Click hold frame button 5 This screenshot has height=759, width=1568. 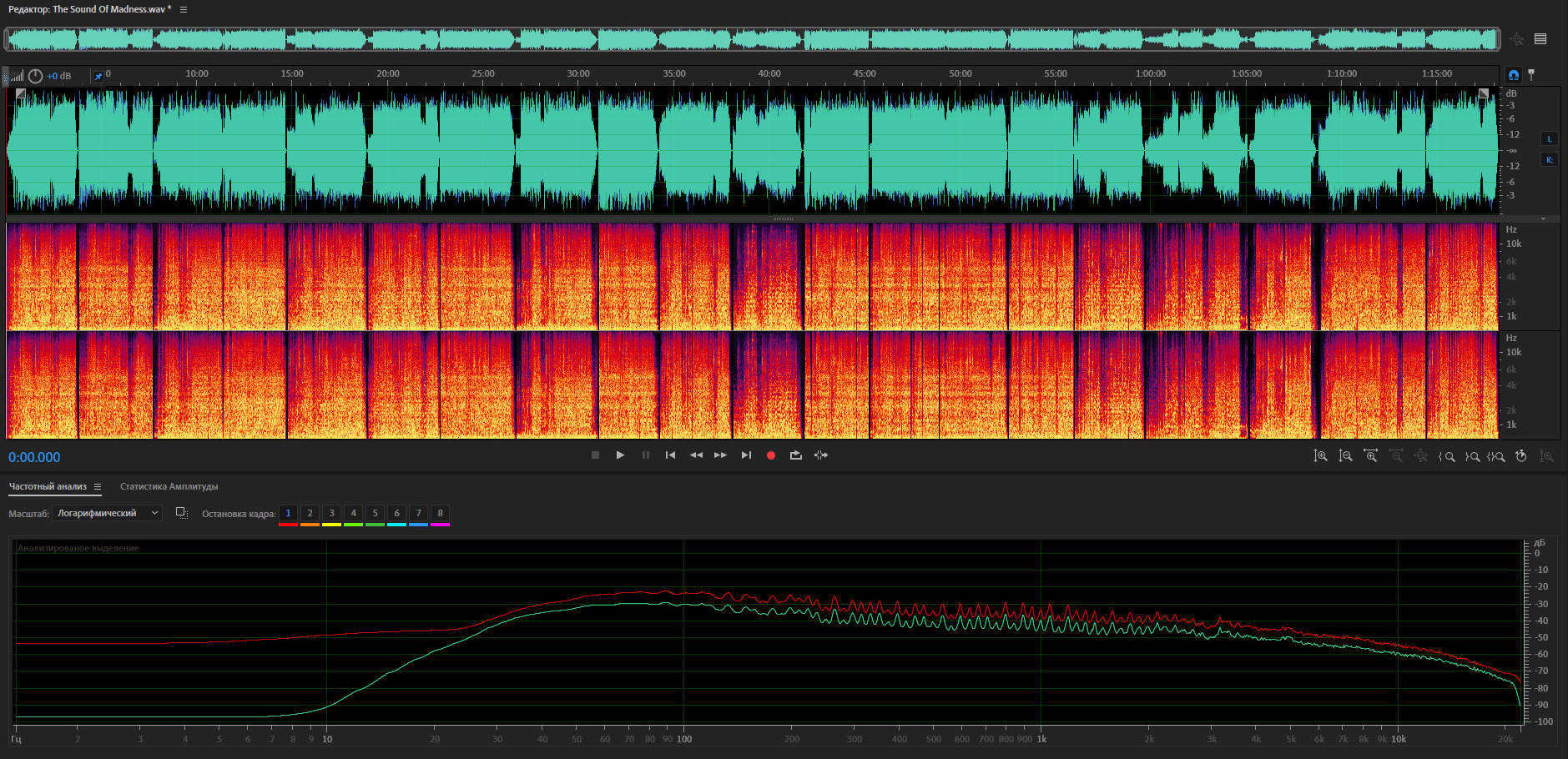coord(375,513)
